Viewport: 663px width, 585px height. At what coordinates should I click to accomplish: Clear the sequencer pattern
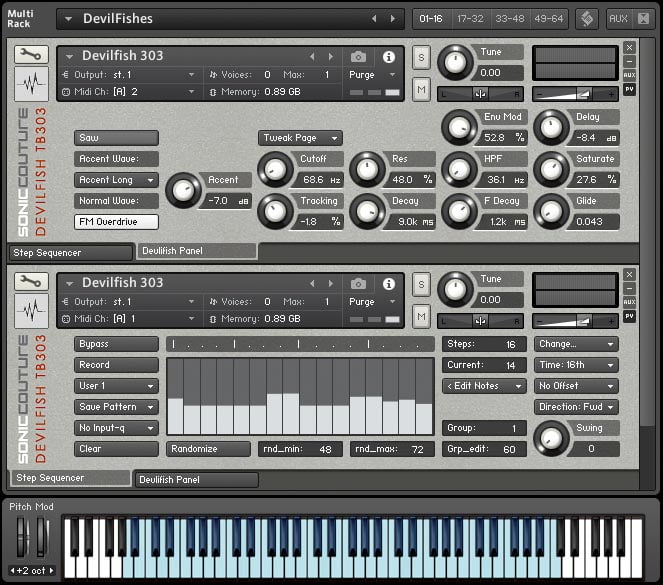click(116, 449)
